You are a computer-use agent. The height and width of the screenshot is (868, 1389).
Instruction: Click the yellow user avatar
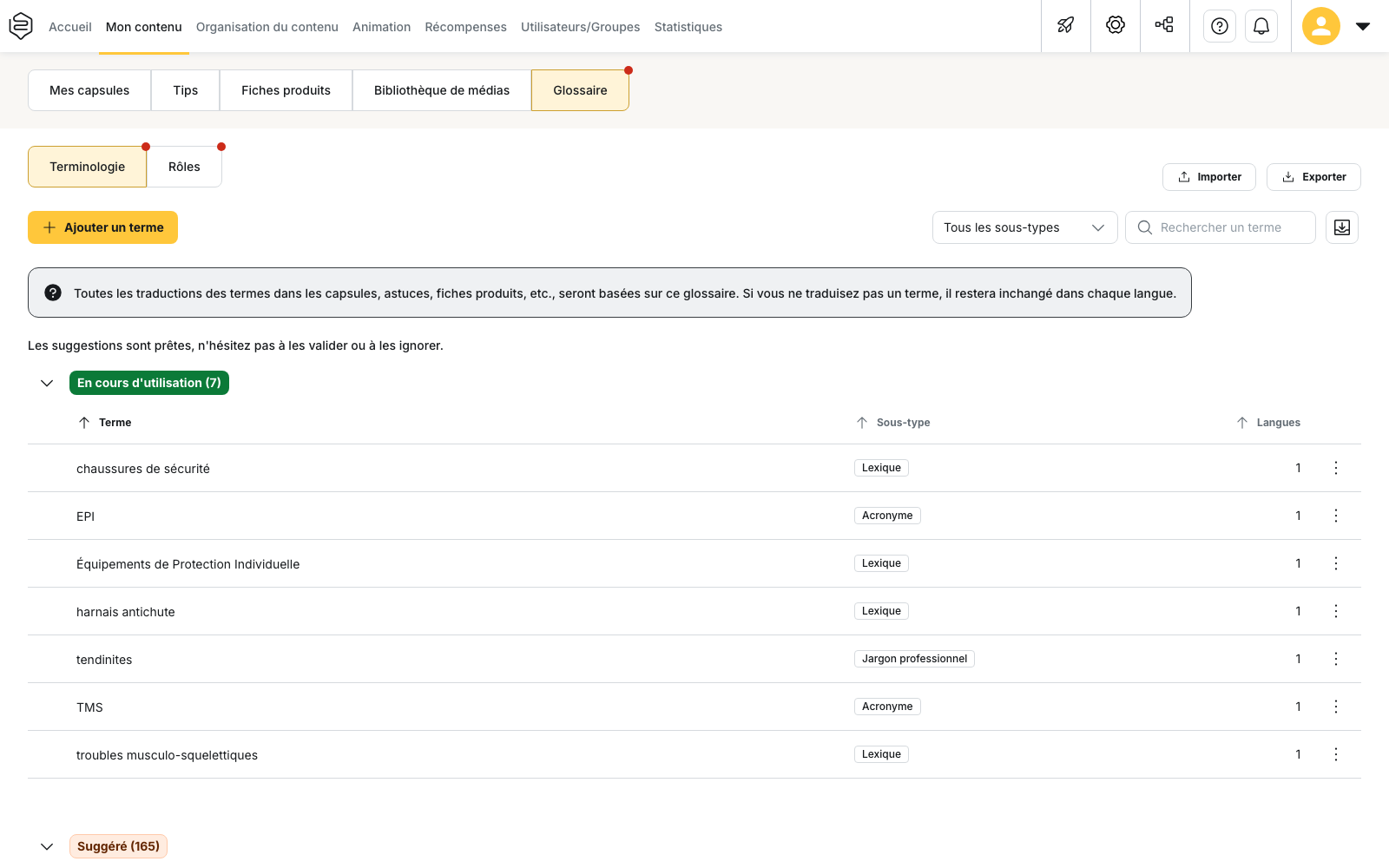point(1321,26)
